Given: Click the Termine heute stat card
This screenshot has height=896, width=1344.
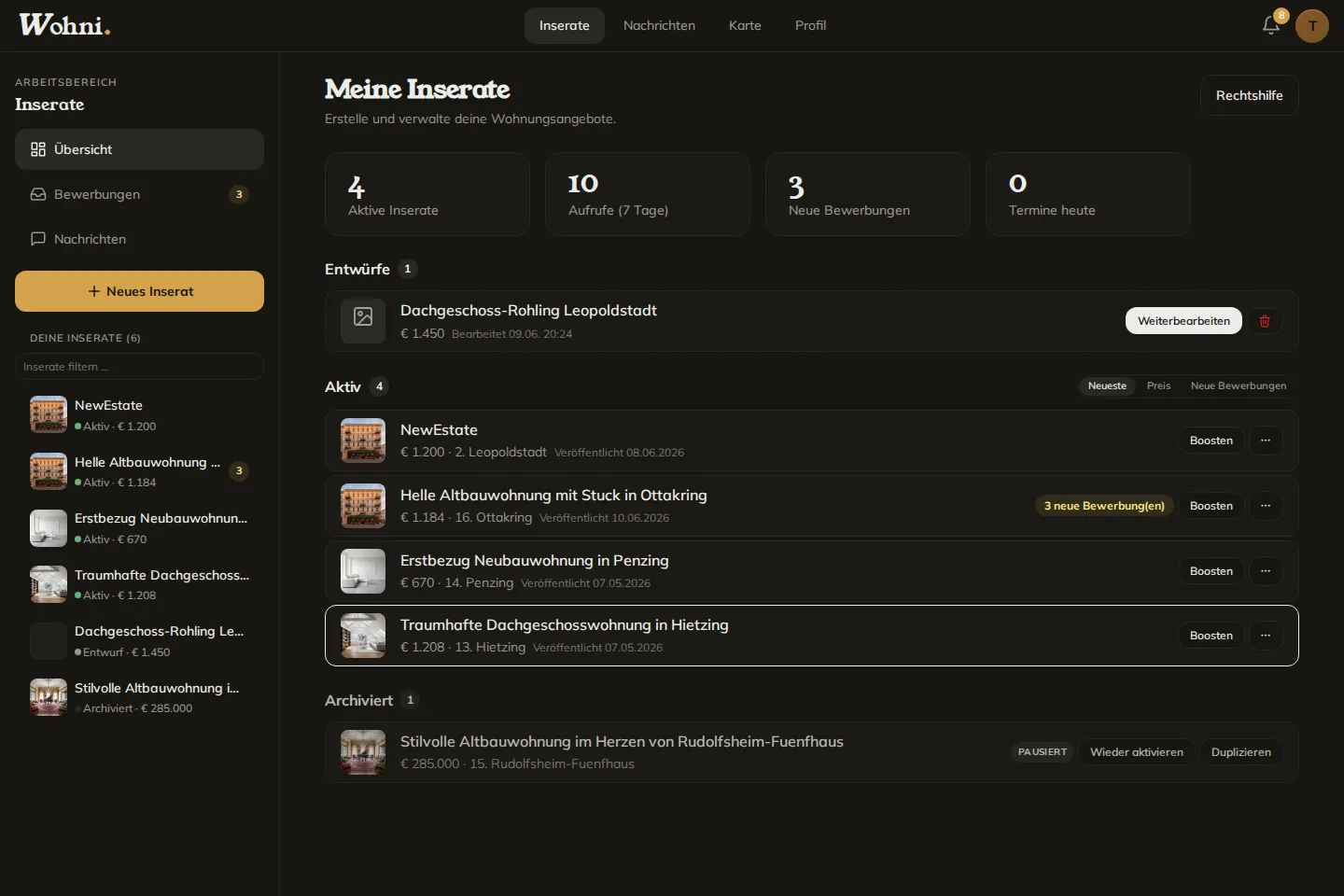Looking at the screenshot, I should click(x=1088, y=194).
